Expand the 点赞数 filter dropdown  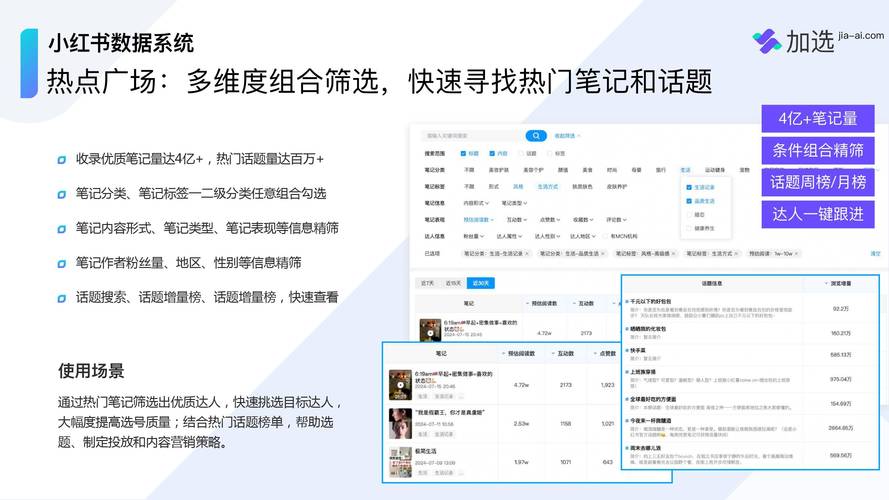pos(550,219)
